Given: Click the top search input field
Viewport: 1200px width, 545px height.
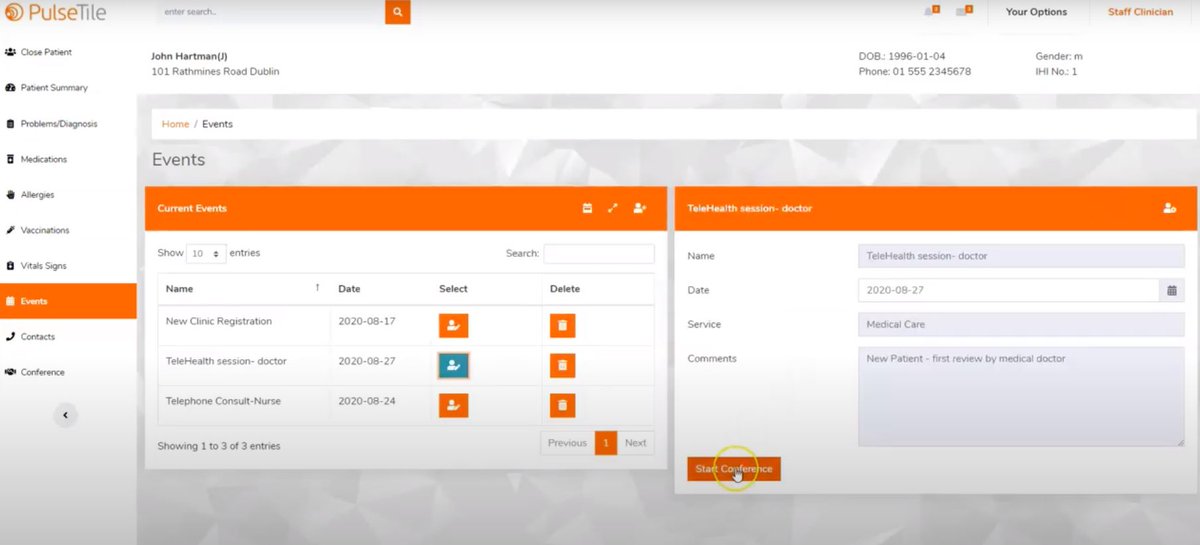Looking at the screenshot, I should [x=270, y=12].
